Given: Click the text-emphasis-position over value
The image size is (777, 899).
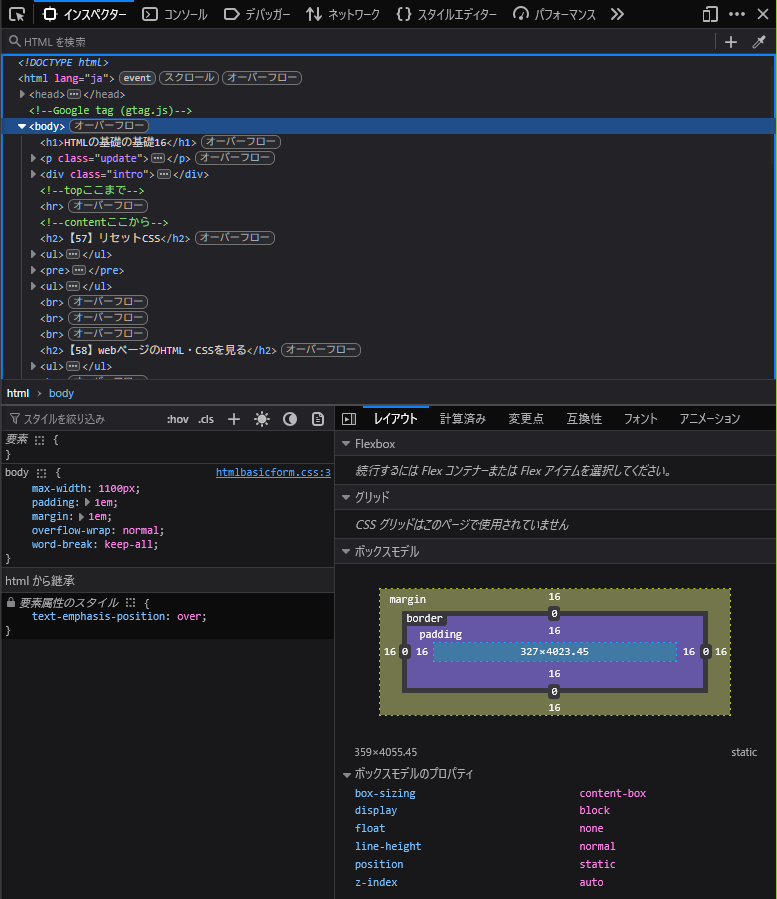Looking at the screenshot, I should [189, 616].
